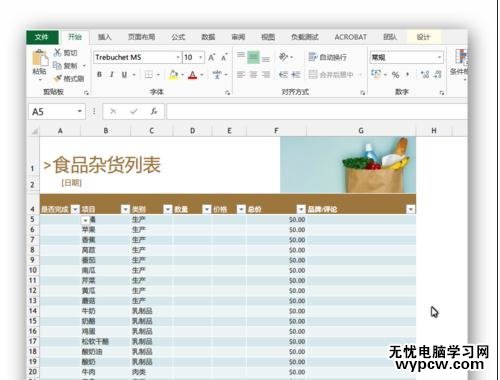Switch to the 公式 tab
The width and height of the screenshot is (500, 380).
pos(178,37)
